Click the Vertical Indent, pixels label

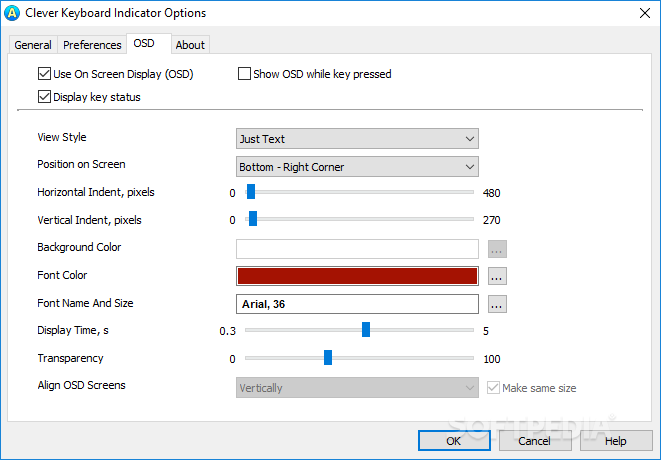pos(89,220)
